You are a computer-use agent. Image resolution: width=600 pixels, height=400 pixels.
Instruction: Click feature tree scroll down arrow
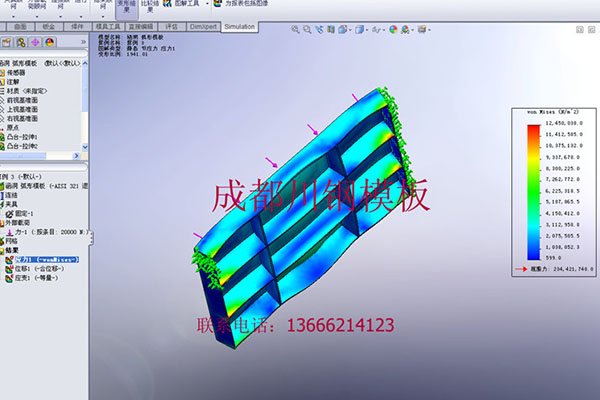coord(85,147)
